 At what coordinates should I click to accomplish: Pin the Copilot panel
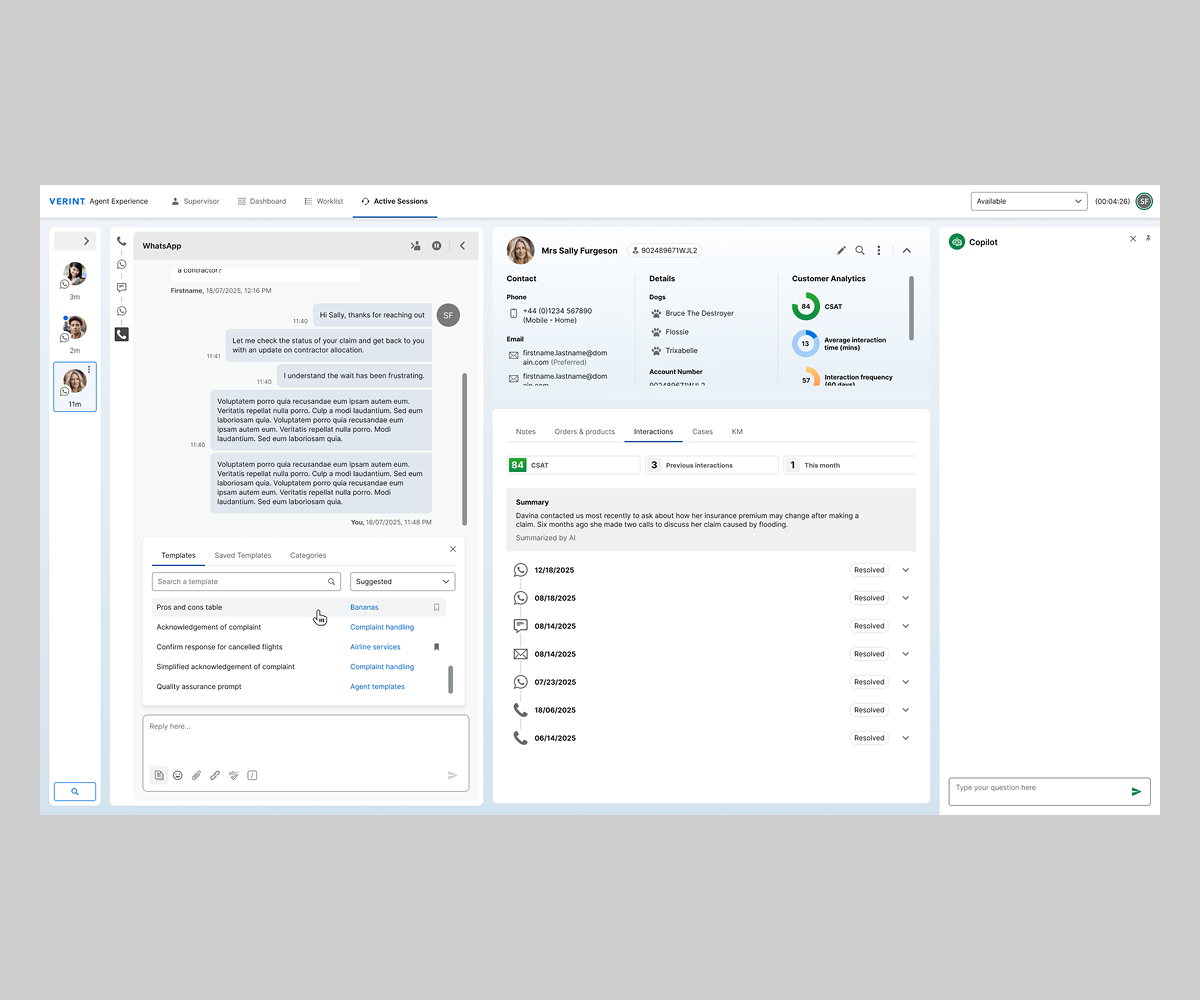click(x=1148, y=239)
